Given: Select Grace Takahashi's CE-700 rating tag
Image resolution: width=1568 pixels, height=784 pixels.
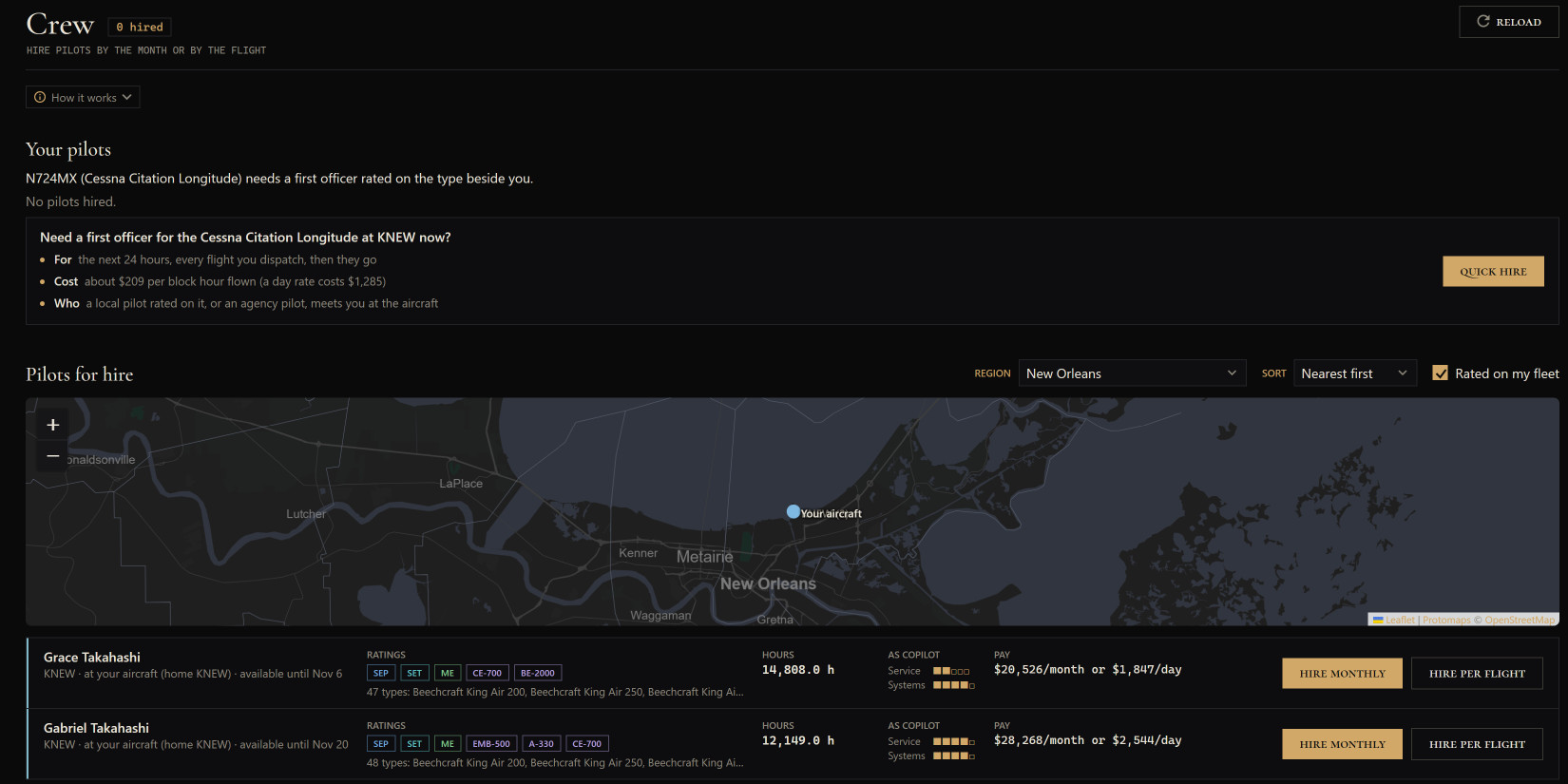Looking at the screenshot, I should [488, 673].
